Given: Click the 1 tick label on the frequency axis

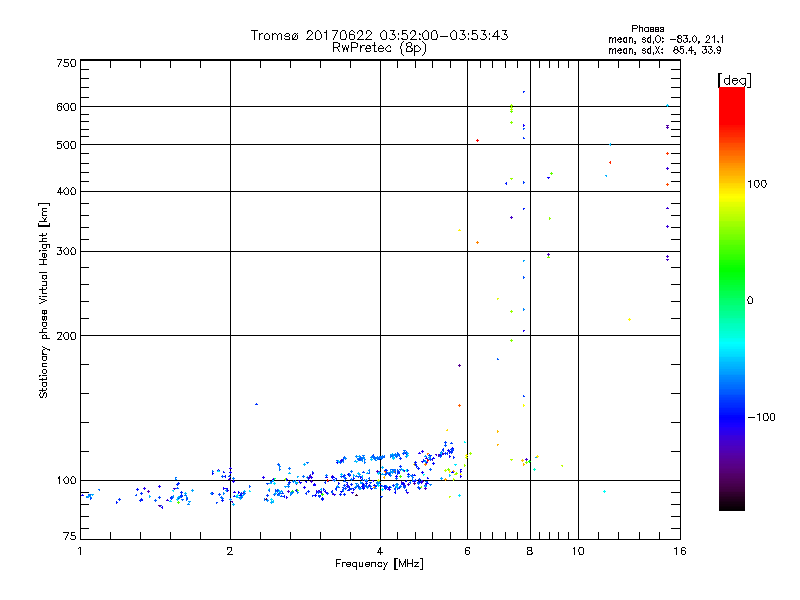Looking at the screenshot, I should (x=80, y=552).
